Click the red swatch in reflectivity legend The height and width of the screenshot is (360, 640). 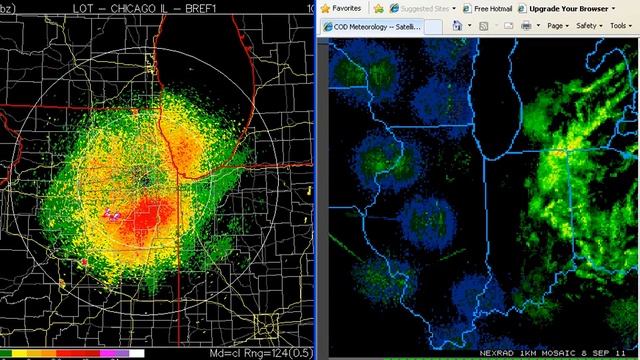coord(78,353)
